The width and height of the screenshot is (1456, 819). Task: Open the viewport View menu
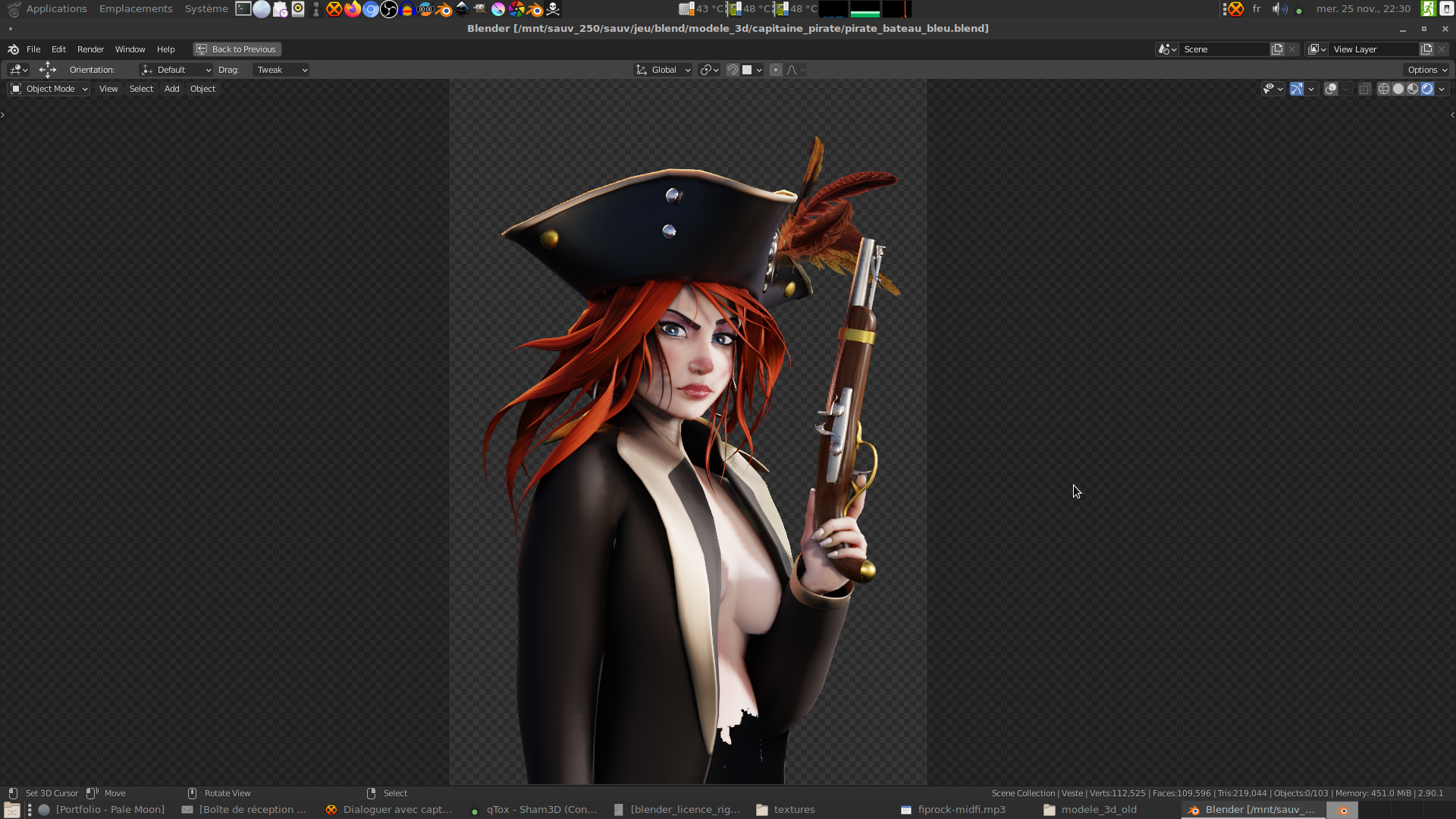pos(108,89)
